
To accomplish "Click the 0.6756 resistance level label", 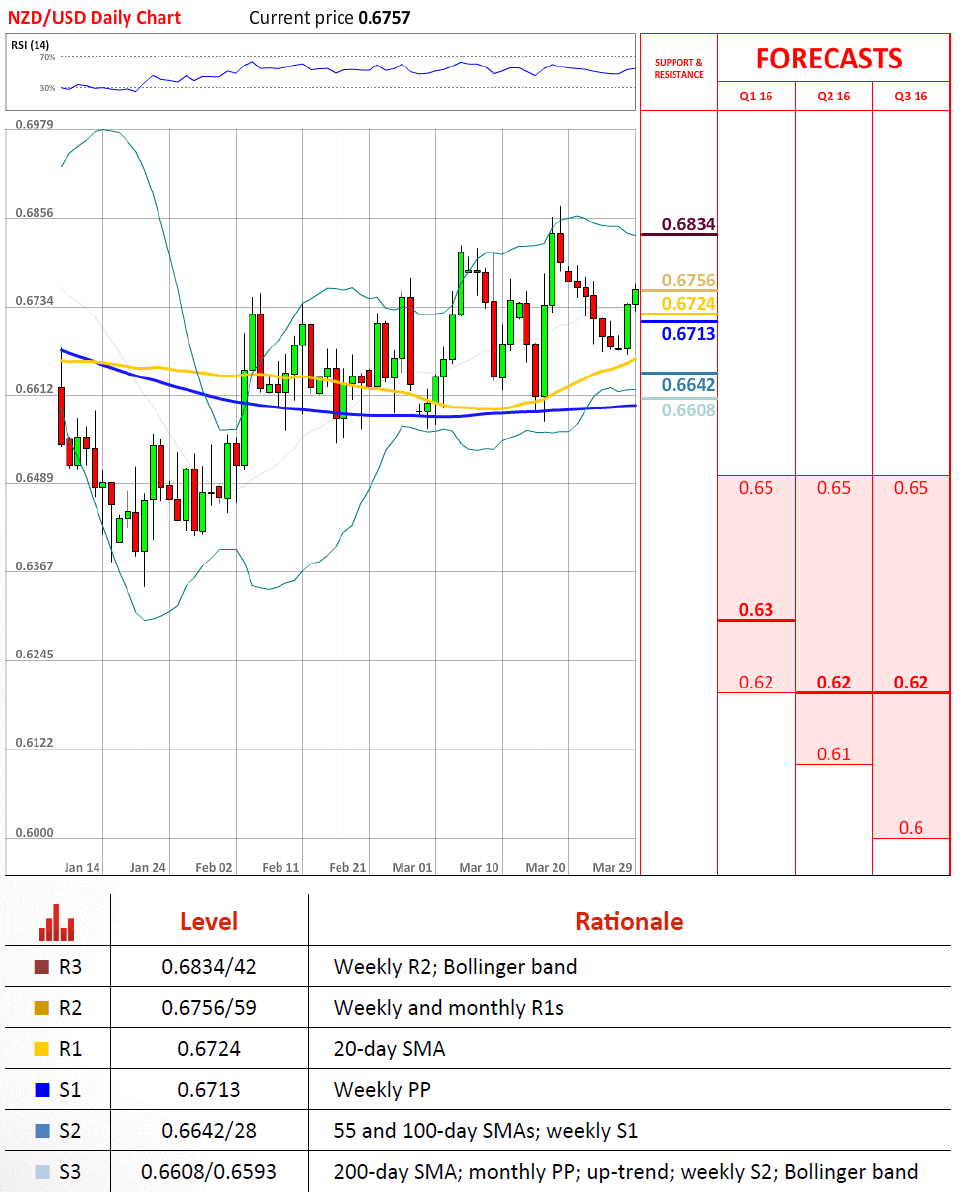I will (x=688, y=280).
